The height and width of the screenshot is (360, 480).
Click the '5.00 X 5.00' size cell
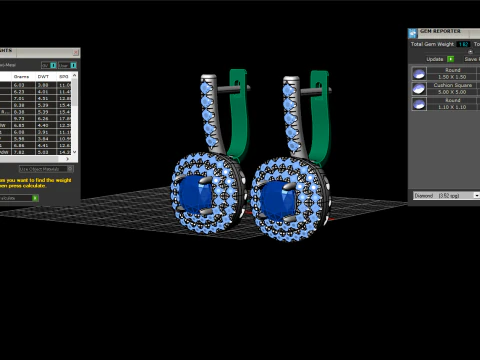click(452, 92)
